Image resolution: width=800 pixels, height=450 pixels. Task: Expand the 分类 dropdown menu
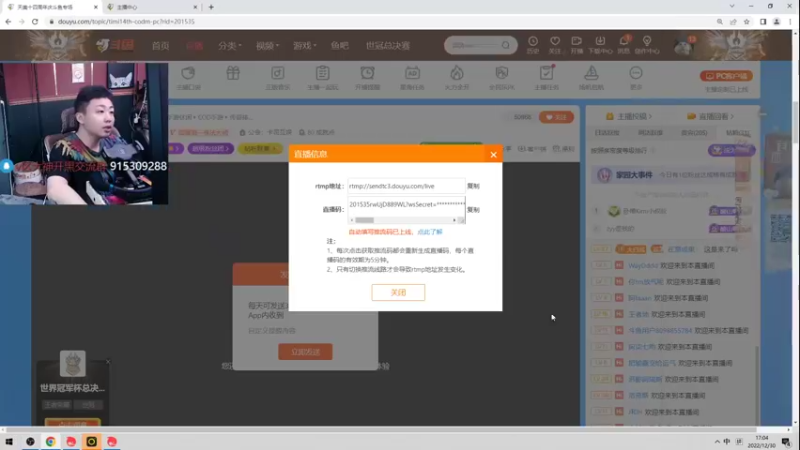pyautogui.click(x=230, y=45)
